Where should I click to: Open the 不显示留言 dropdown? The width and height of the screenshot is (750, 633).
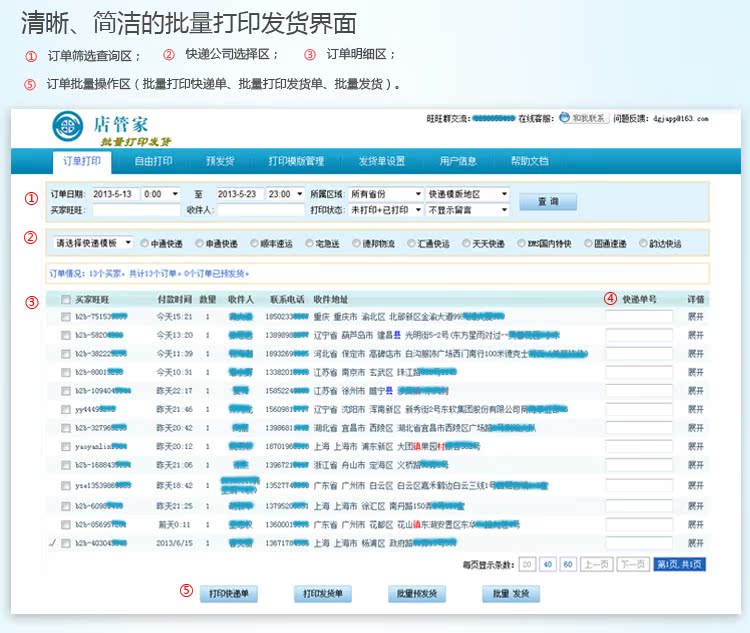click(x=467, y=210)
